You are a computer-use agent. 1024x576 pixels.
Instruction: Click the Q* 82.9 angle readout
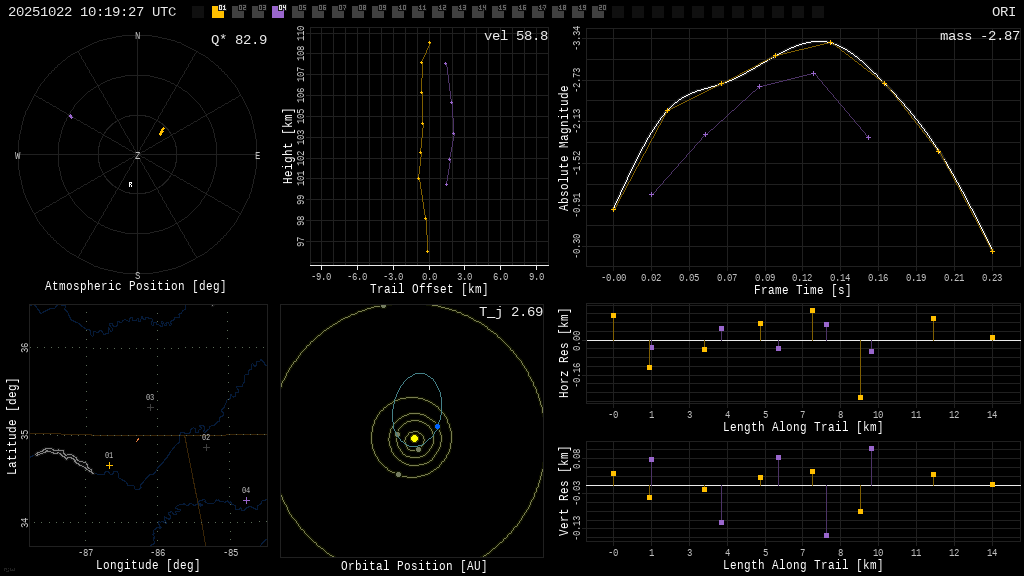238,41
